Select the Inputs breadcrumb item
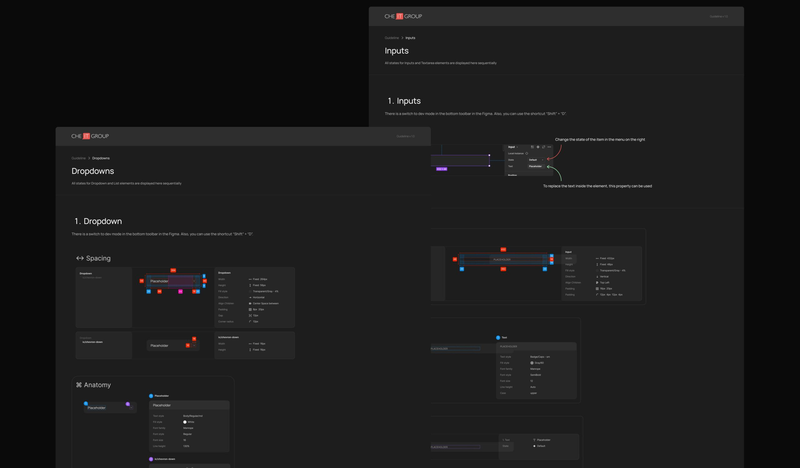The image size is (800, 468). [x=410, y=38]
